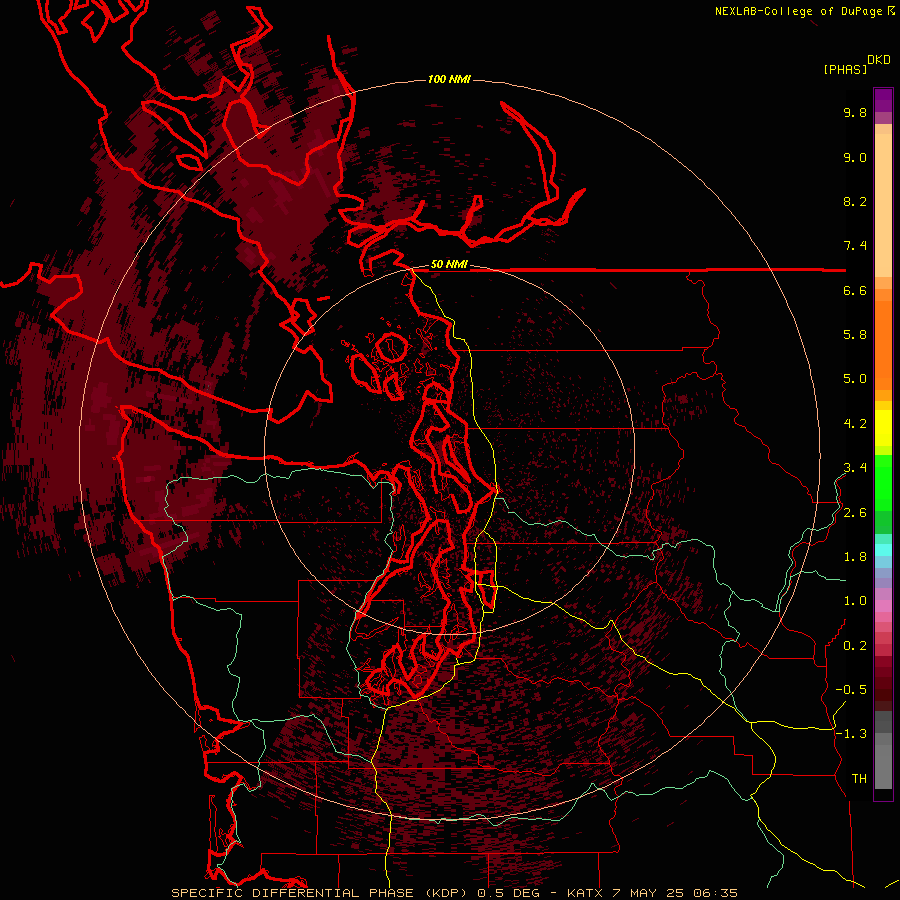Click the DKD product code label
Screen dimensions: 900x900
pyautogui.click(x=879, y=59)
